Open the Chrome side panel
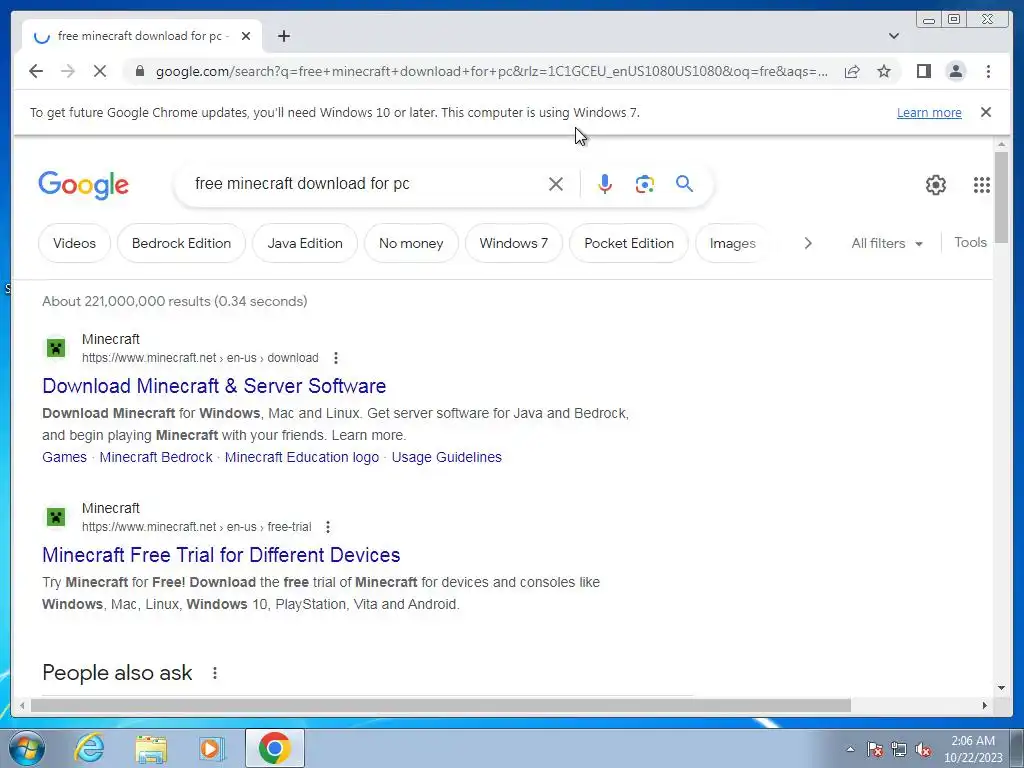 point(923,71)
